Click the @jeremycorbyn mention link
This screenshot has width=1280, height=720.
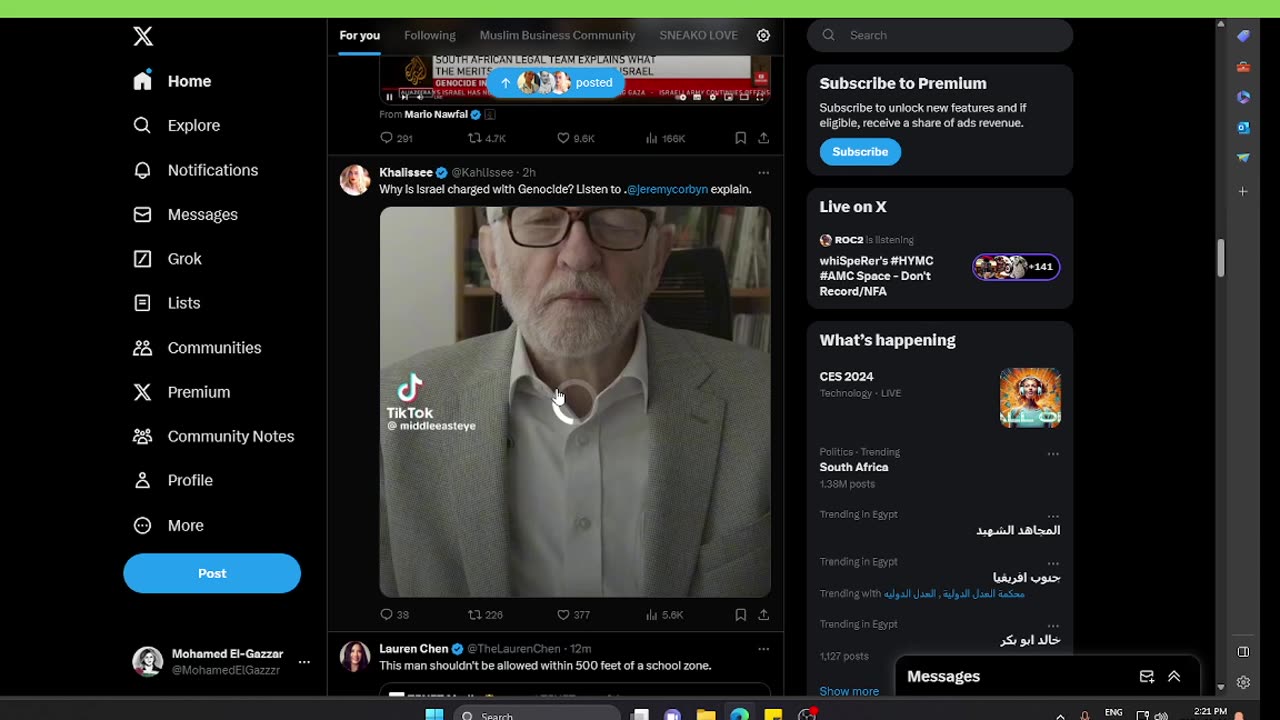click(x=667, y=189)
